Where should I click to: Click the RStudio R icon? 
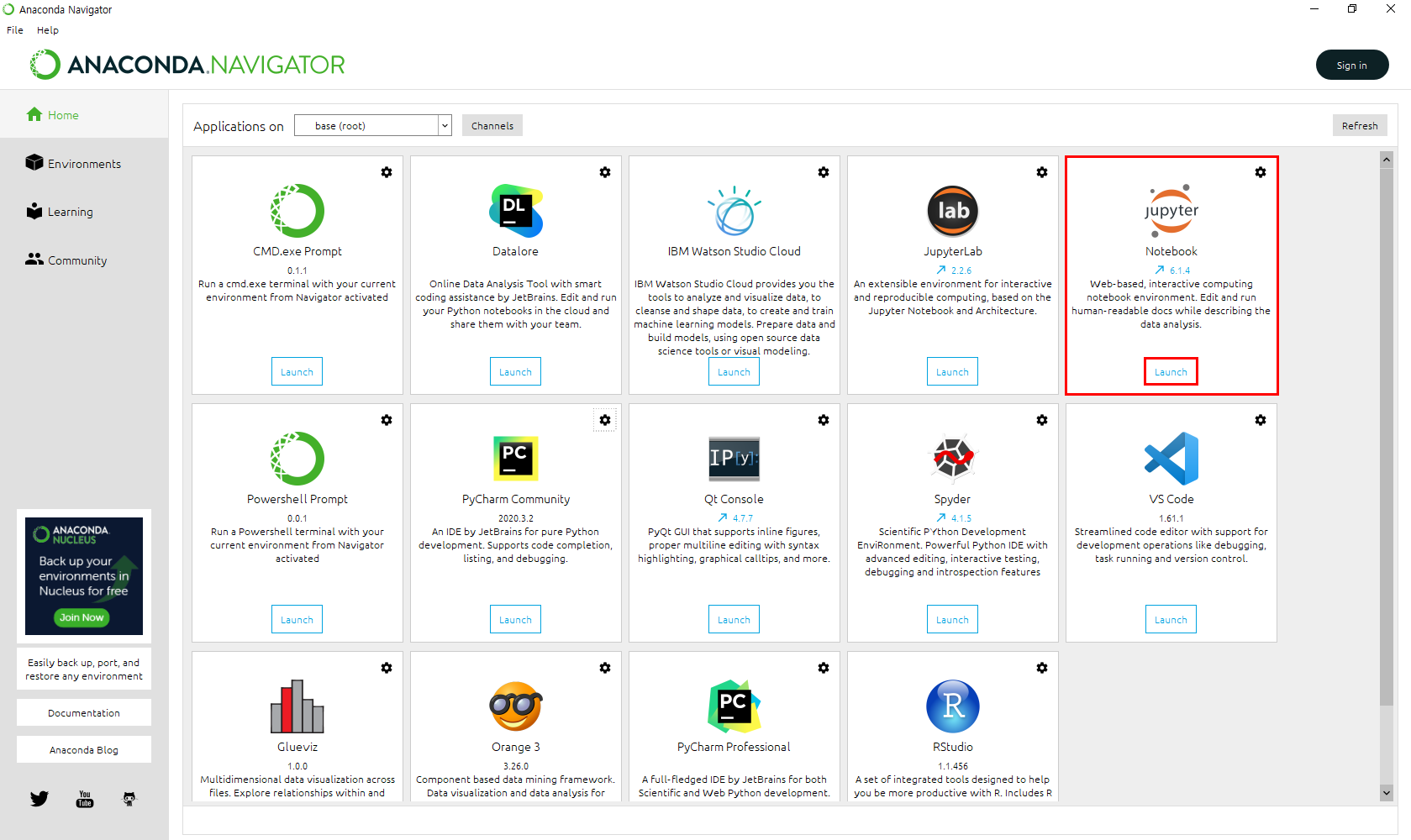[x=953, y=706]
